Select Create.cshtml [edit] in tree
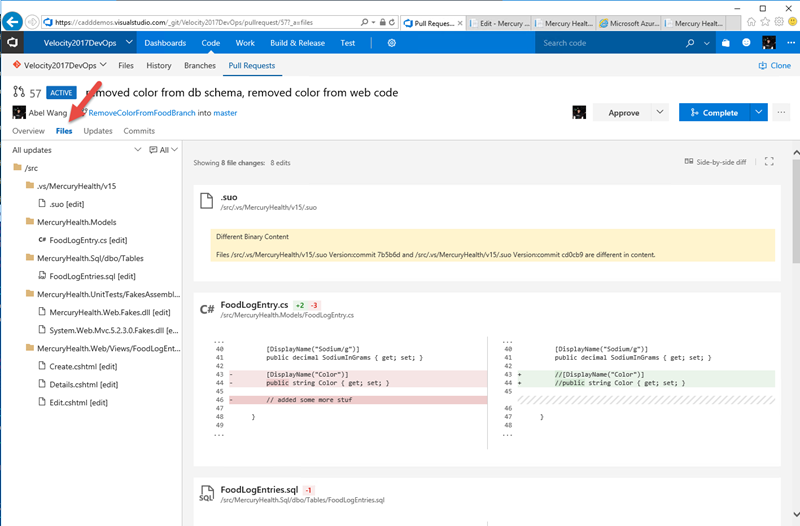This screenshot has width=800, height=526. [x=83, y=366]
